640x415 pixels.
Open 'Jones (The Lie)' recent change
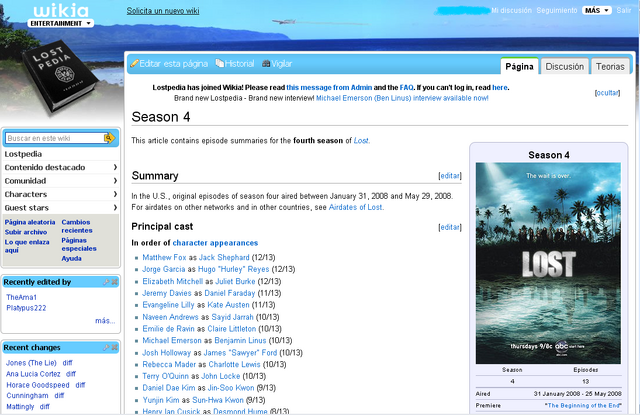pyautogui.click(x=31, y=363)
